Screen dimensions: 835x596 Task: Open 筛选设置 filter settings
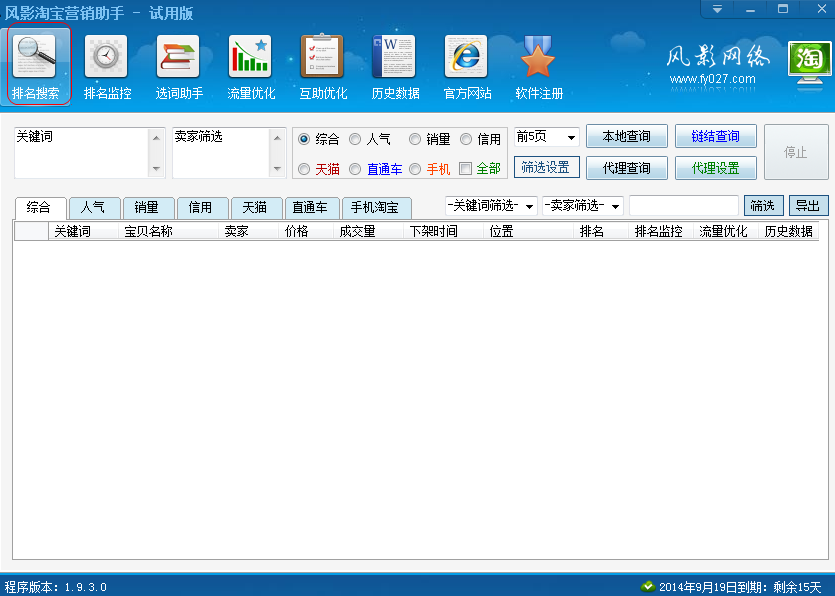[546, 167]
